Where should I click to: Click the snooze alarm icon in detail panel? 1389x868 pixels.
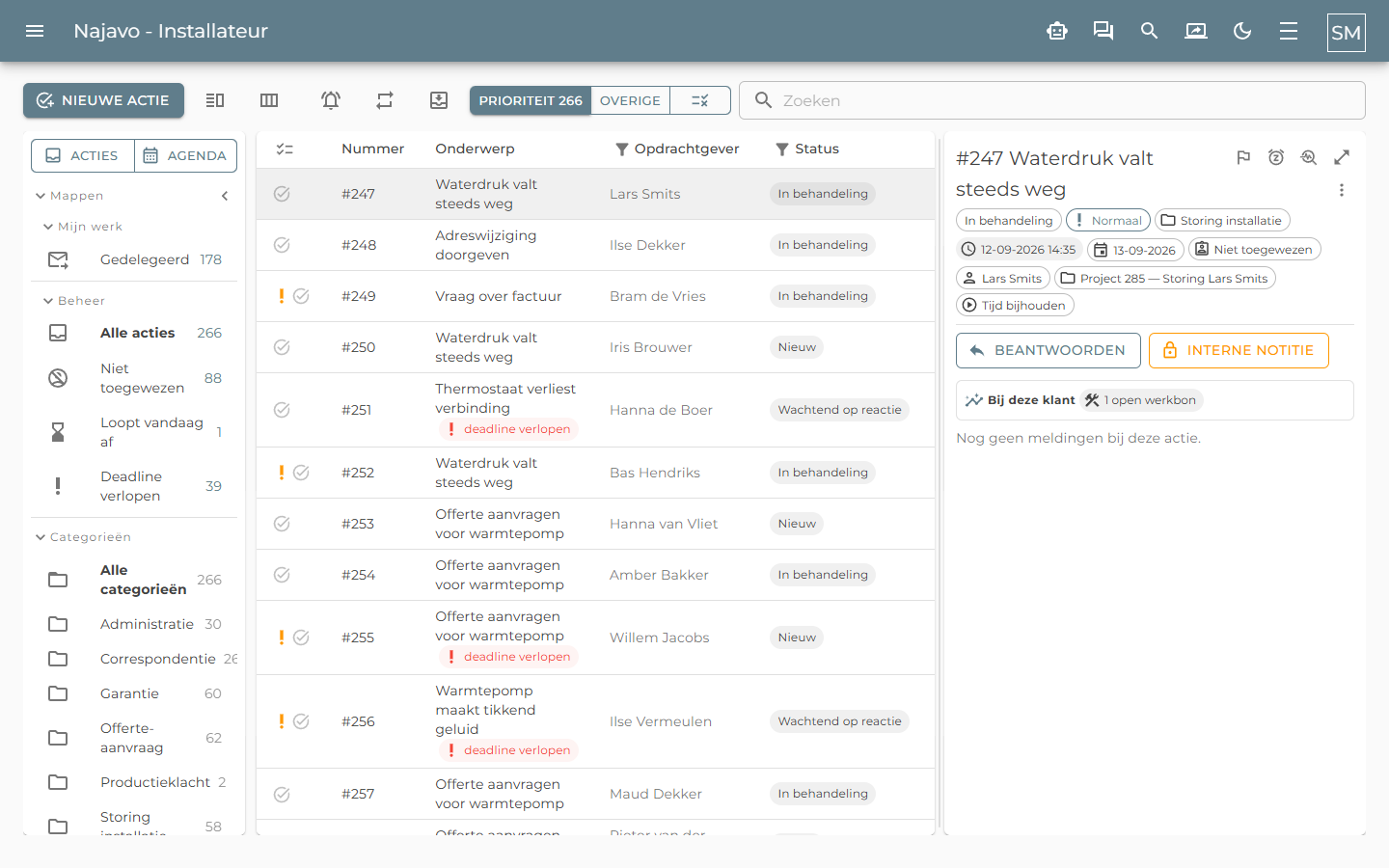[x=1276, y=157]
